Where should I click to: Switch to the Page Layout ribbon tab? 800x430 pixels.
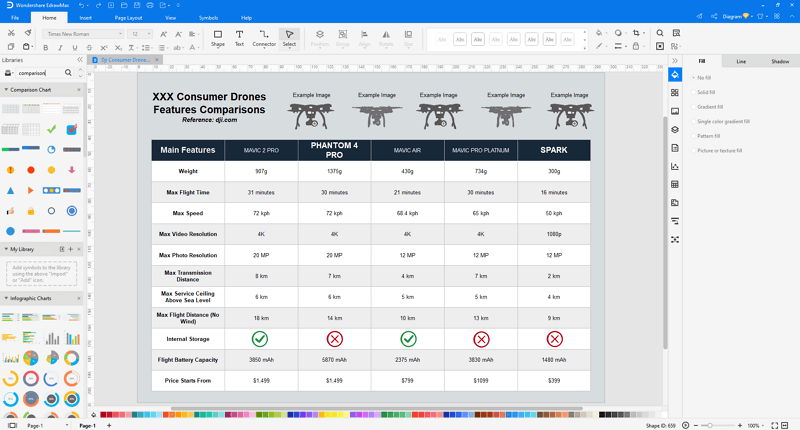[x=128, y=18]
